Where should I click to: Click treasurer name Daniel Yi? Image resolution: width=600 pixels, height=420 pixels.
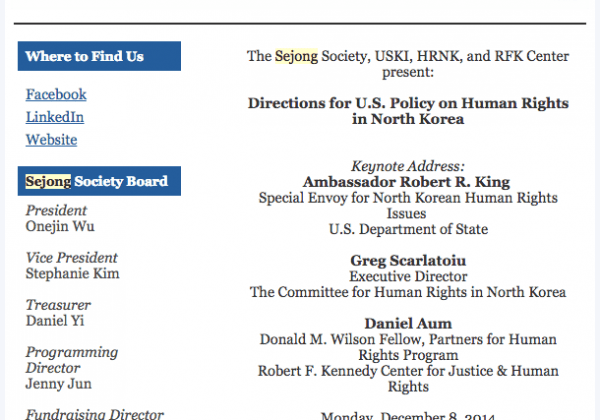(54, 321)
